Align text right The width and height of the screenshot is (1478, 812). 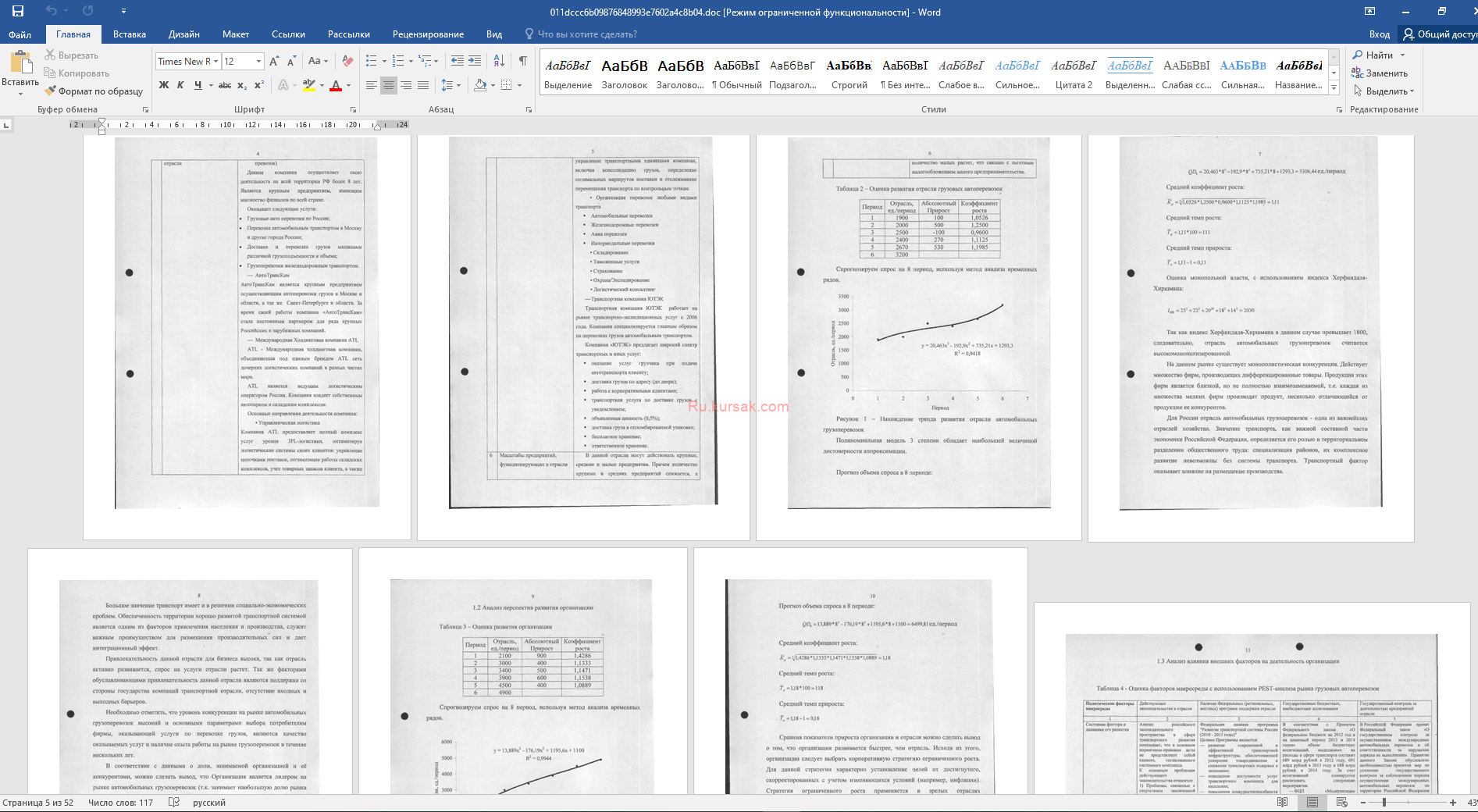406,85
